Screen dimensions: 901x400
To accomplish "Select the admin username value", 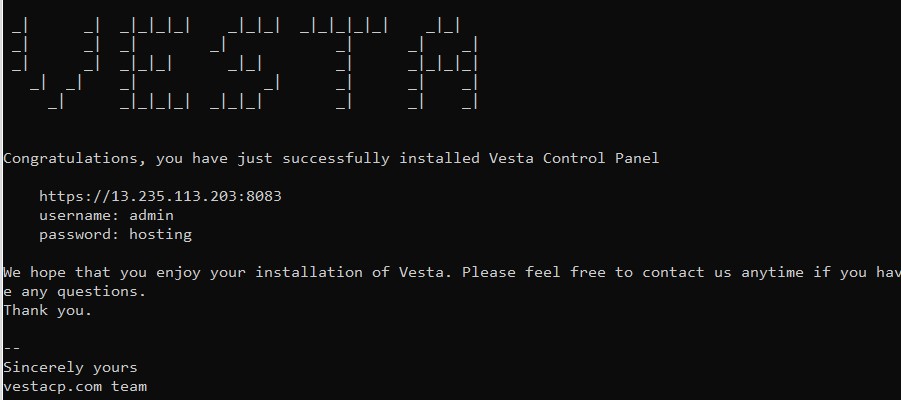I will click(151, 216).
